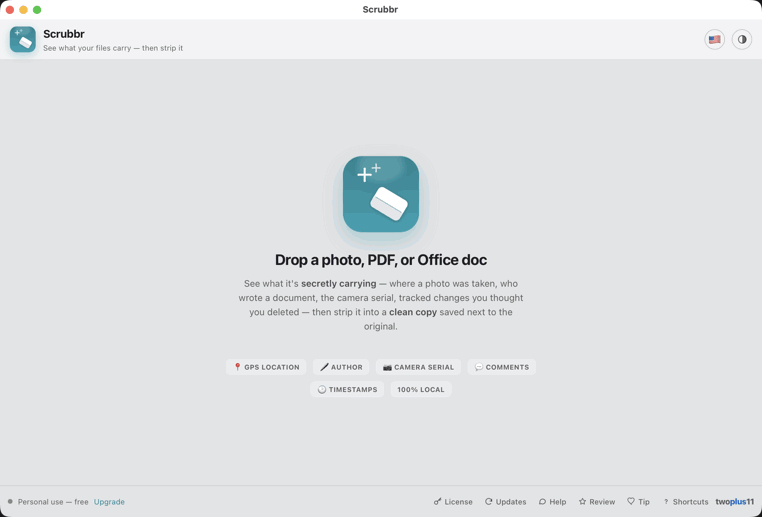The height and width of the screenshot is (517, 762).
Task: Click the Tip heart button
Action: pyautogui.click(x=638, y=501)
